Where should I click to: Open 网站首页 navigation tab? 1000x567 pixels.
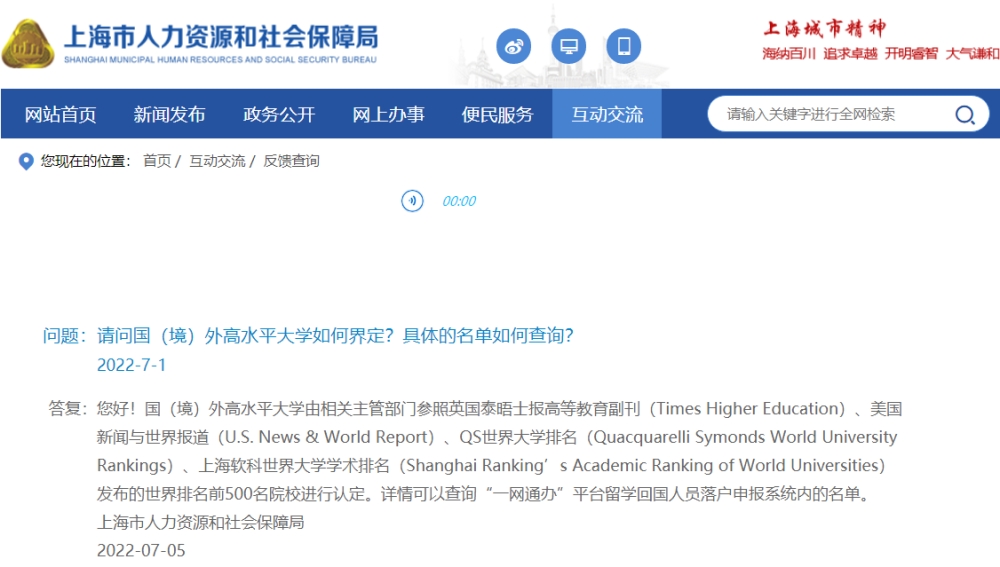61,114
